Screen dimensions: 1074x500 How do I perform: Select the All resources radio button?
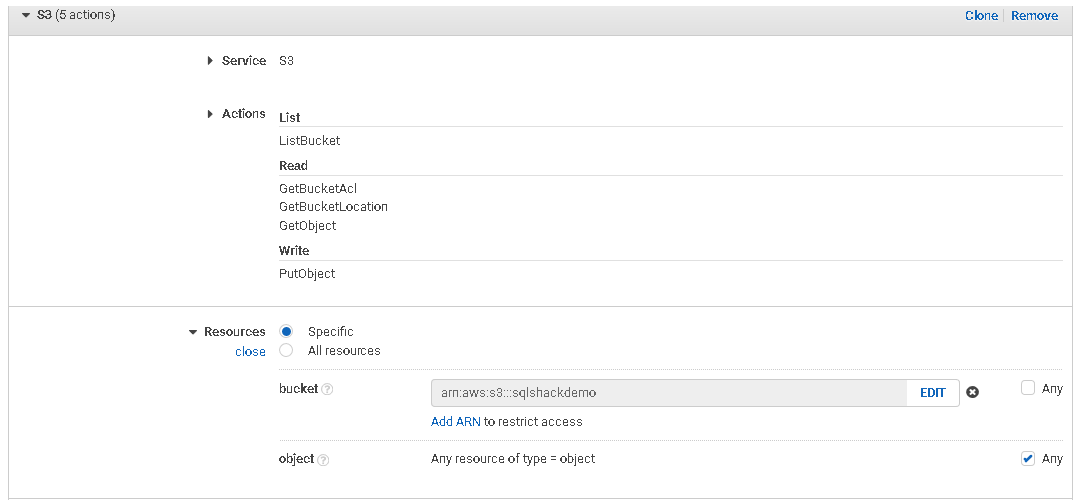tap(286, 350)
